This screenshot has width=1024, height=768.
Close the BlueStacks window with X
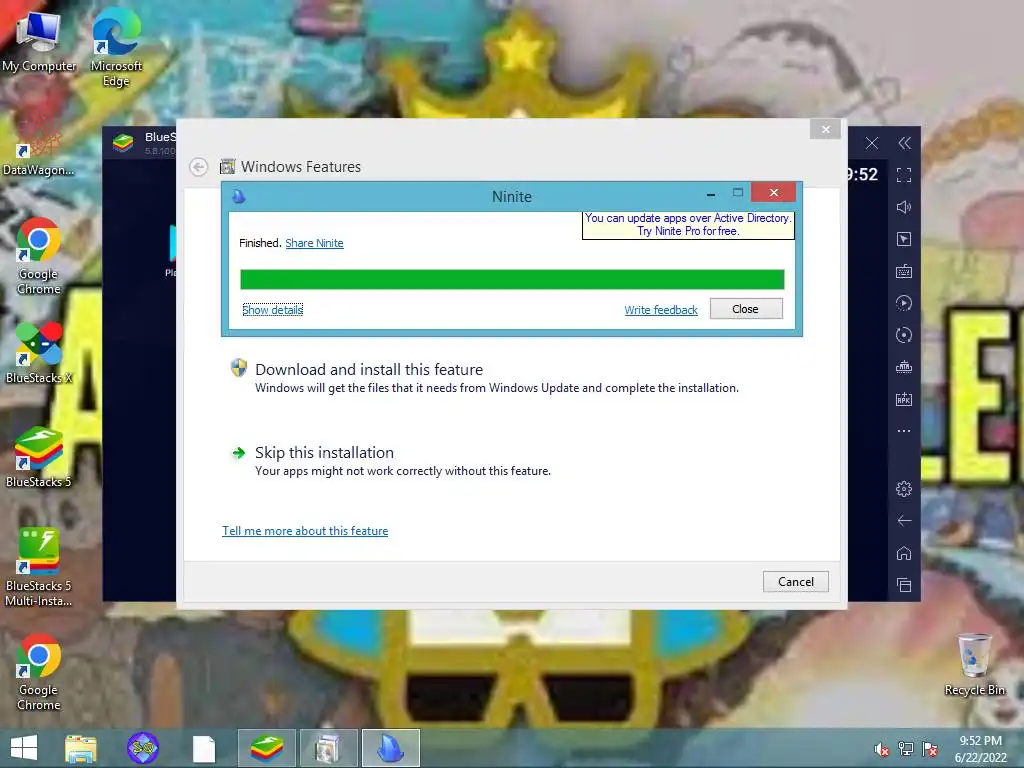pos(872,143)
